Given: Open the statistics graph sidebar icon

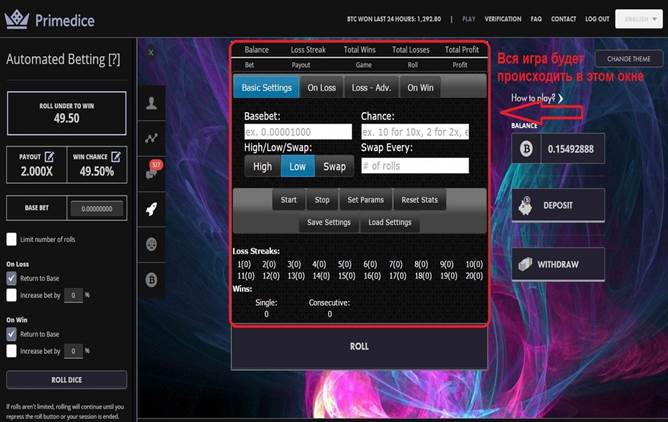Looking at the screenshot, I should click(151, 138).
